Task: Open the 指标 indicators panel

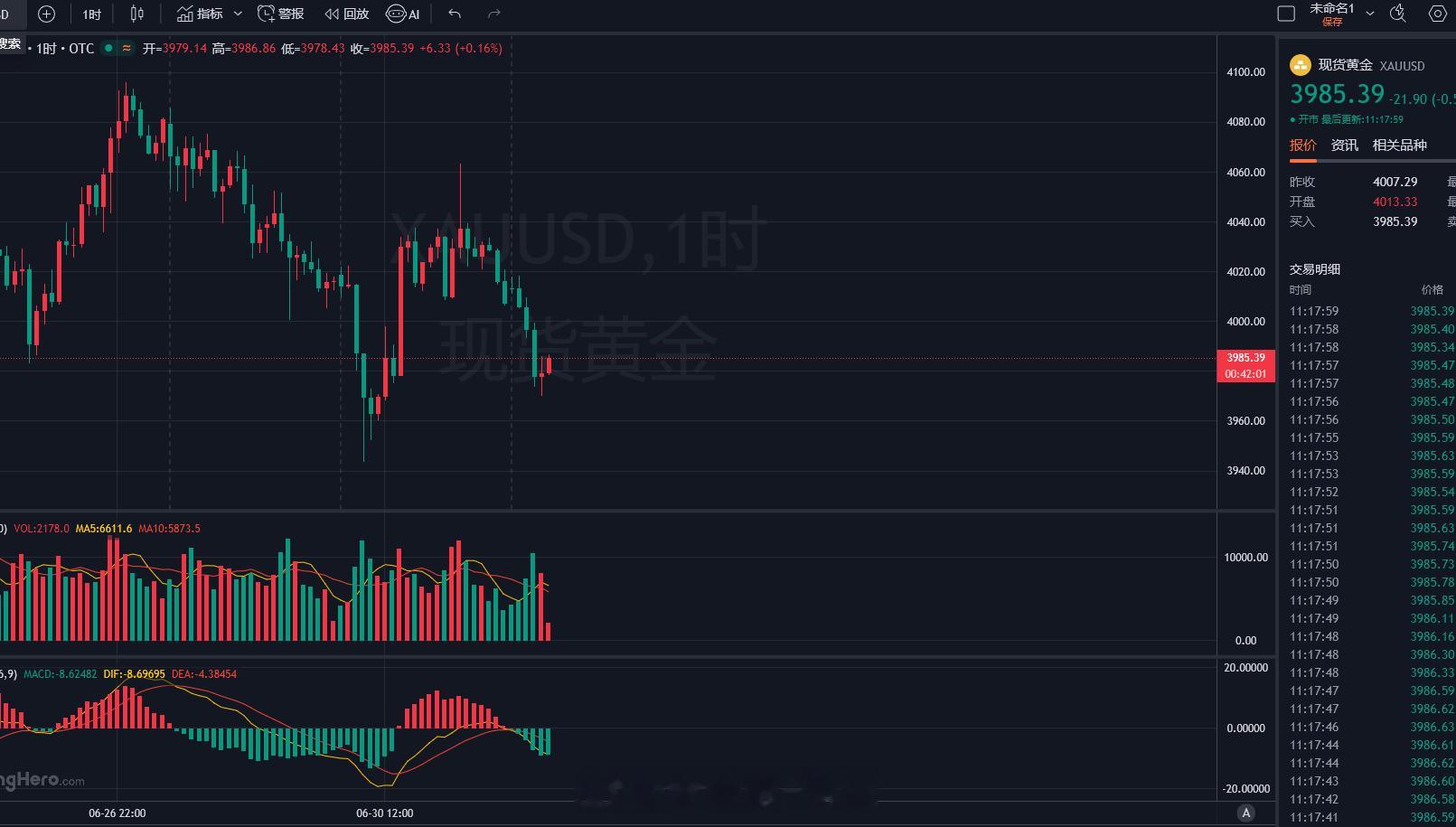Action: [201, 14]
